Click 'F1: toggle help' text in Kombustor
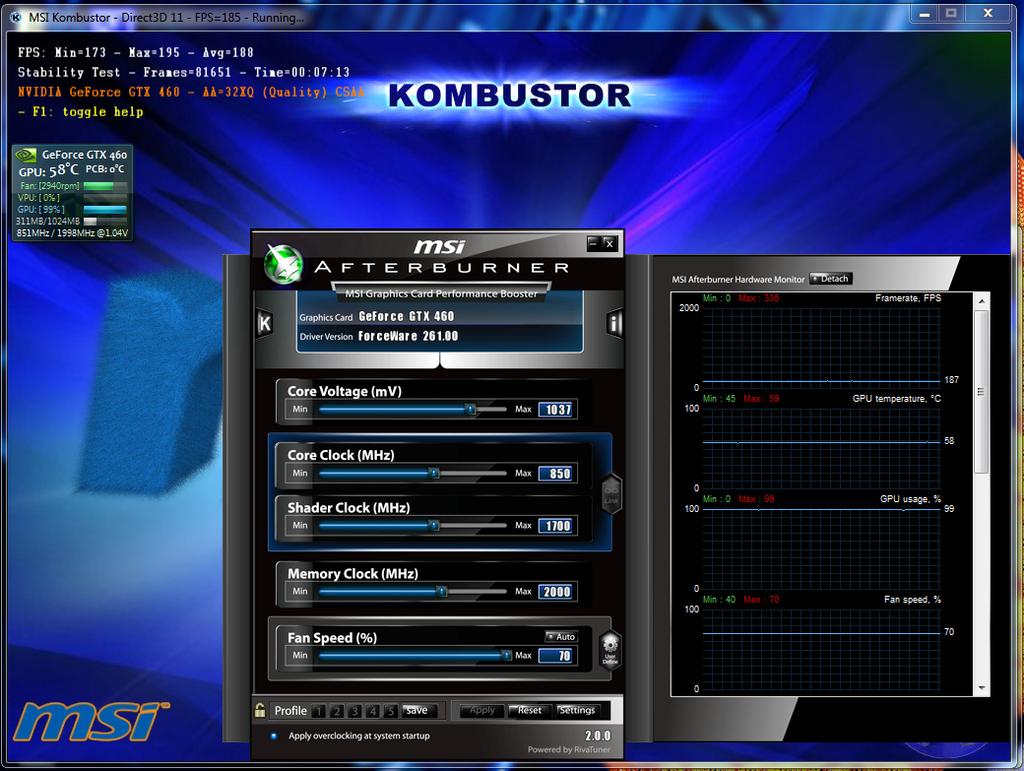 coord(88,112)
